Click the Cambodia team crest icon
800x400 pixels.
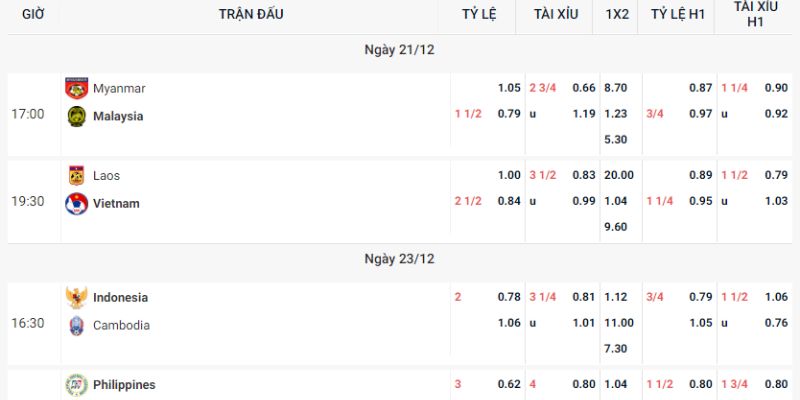[x=76, y=326]
